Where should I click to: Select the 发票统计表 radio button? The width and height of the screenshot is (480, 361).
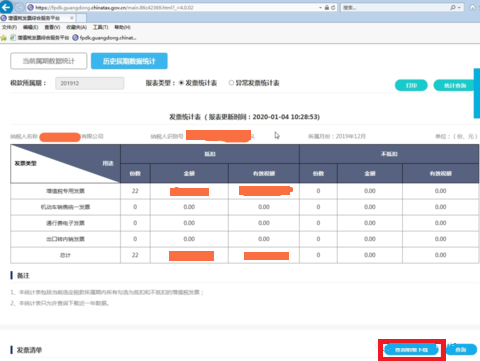tap(181, 83)
